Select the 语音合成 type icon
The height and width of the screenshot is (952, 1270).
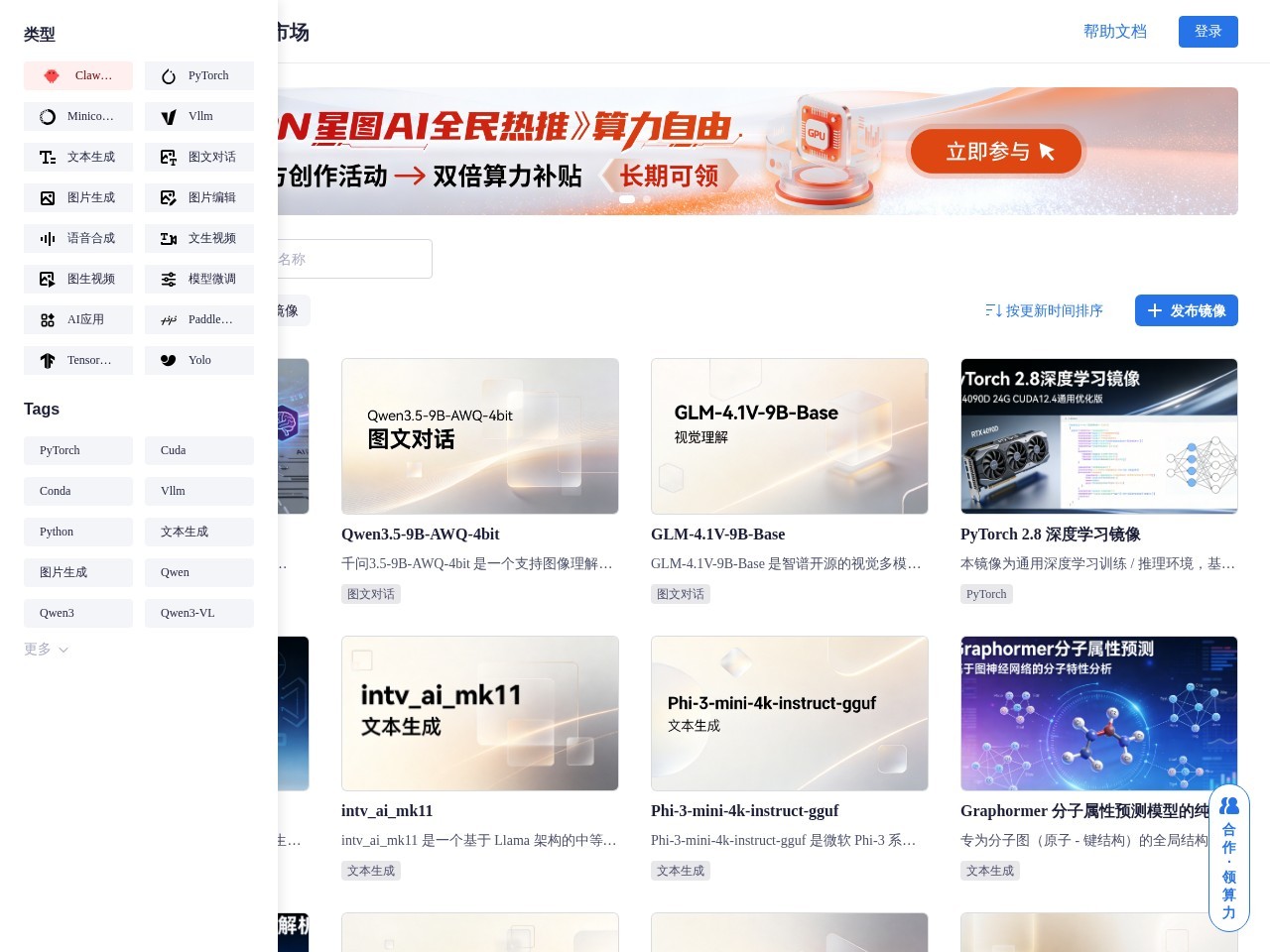[x=48, y=239]
